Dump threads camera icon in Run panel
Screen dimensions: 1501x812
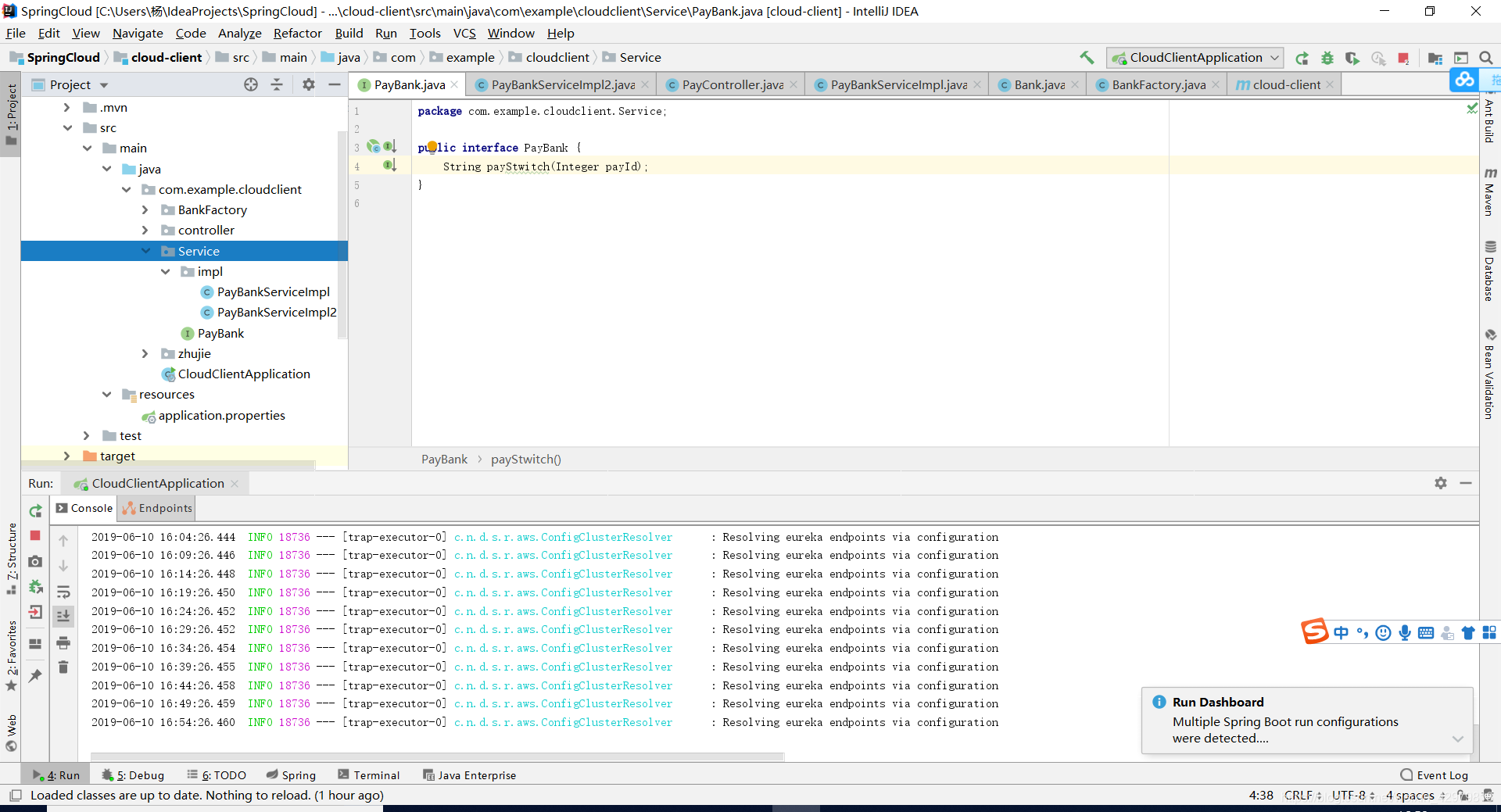pyautogui.click(x=35, y=561)
